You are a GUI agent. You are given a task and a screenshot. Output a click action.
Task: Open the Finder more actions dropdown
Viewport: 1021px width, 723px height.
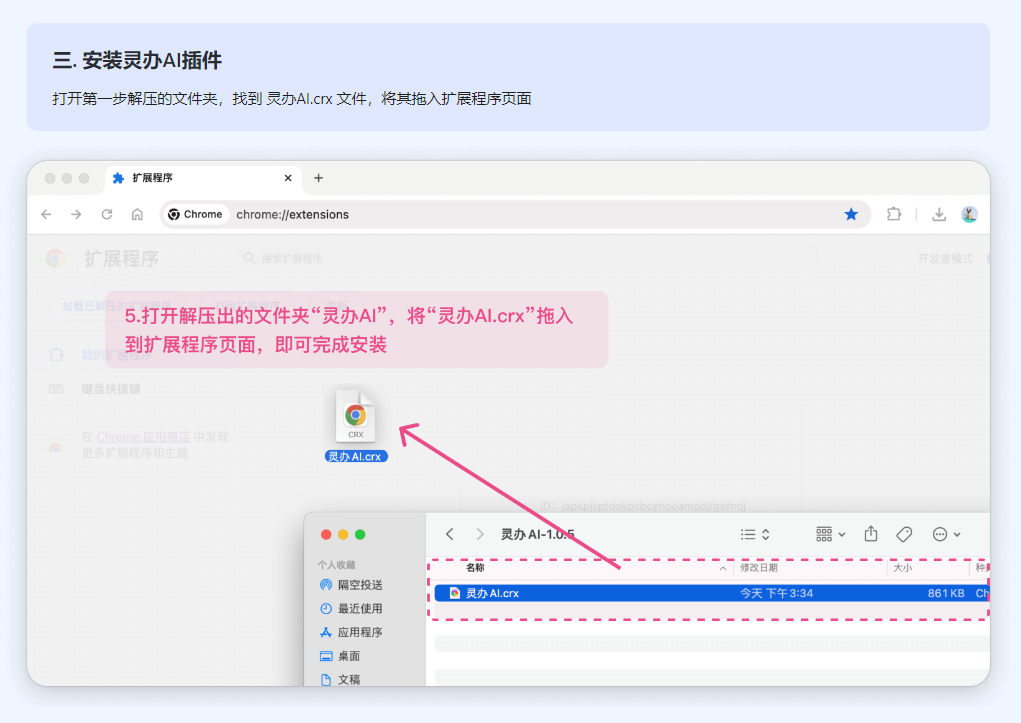tap(946, 534)
